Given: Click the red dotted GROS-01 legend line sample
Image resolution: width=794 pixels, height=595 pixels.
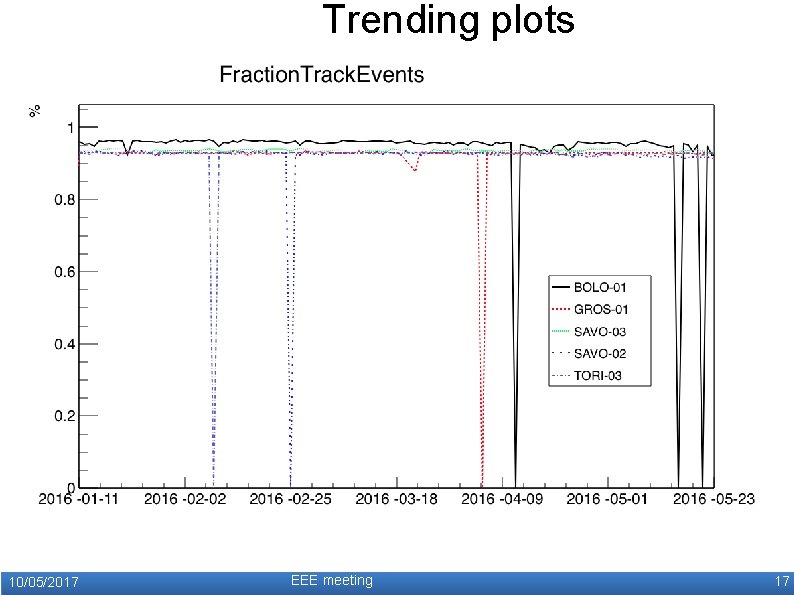Looking at the screenshot, I should [560, 309].
